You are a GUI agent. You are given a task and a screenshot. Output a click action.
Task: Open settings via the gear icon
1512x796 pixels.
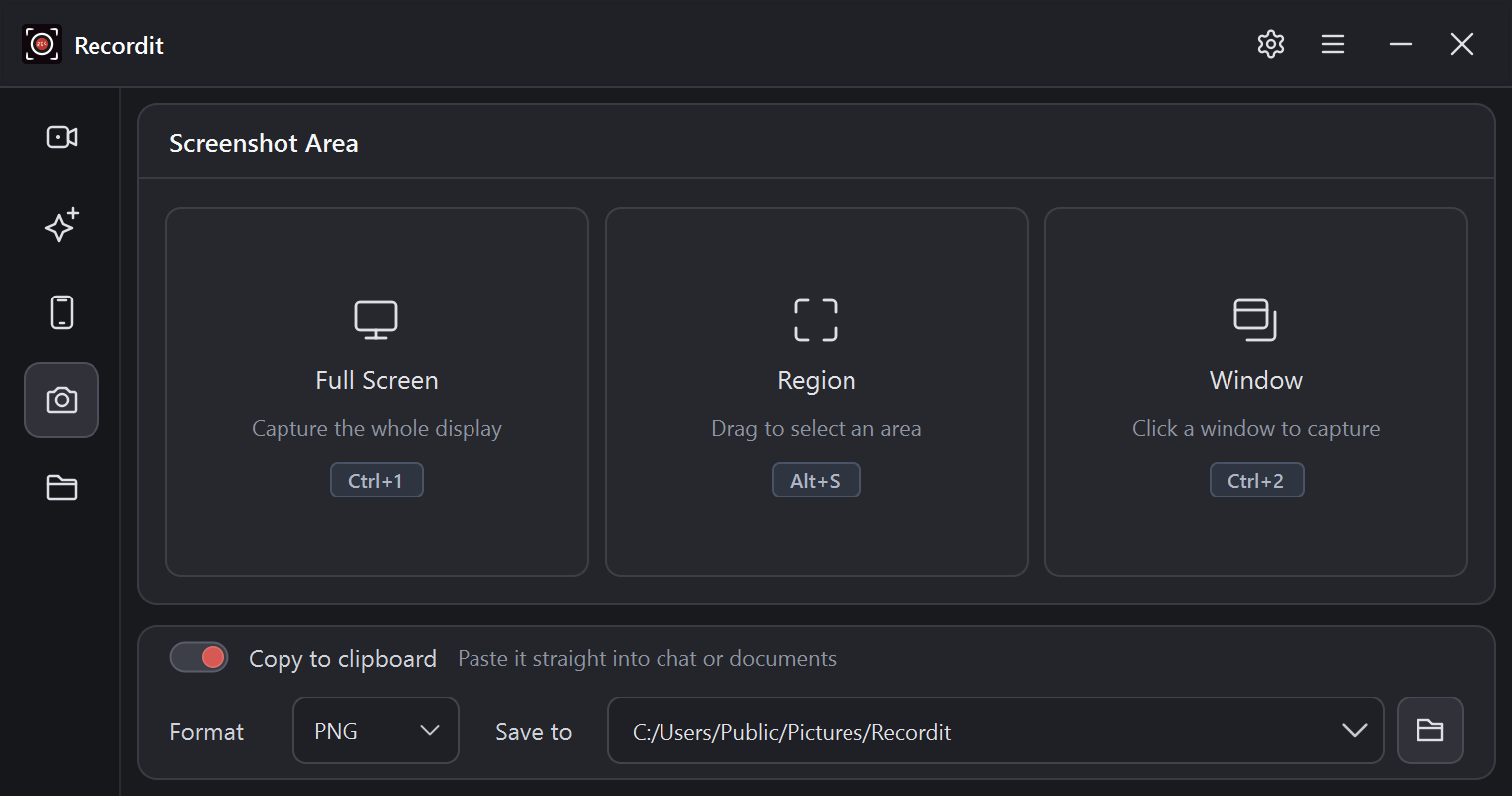click(x=1271, y=44)
